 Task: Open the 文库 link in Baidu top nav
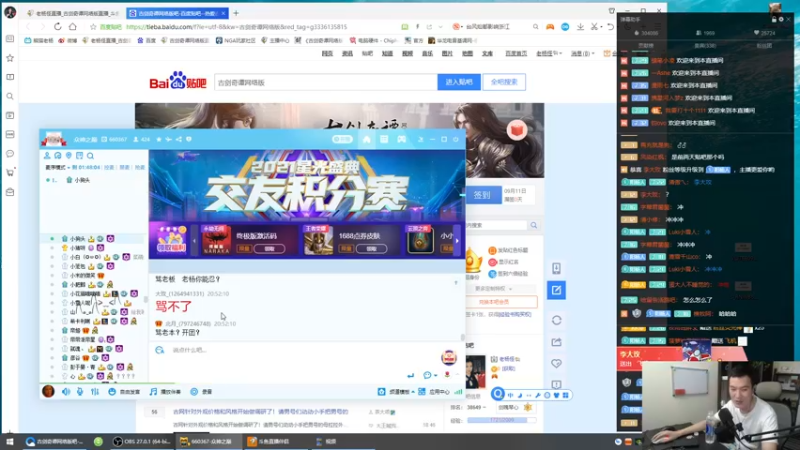(x=487, y=54)
